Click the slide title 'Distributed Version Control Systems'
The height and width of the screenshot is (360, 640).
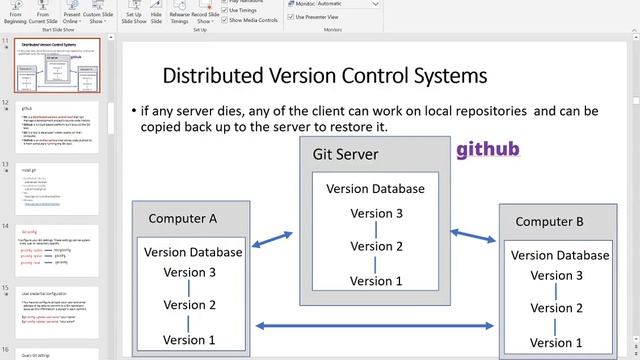tap(325, 76)
